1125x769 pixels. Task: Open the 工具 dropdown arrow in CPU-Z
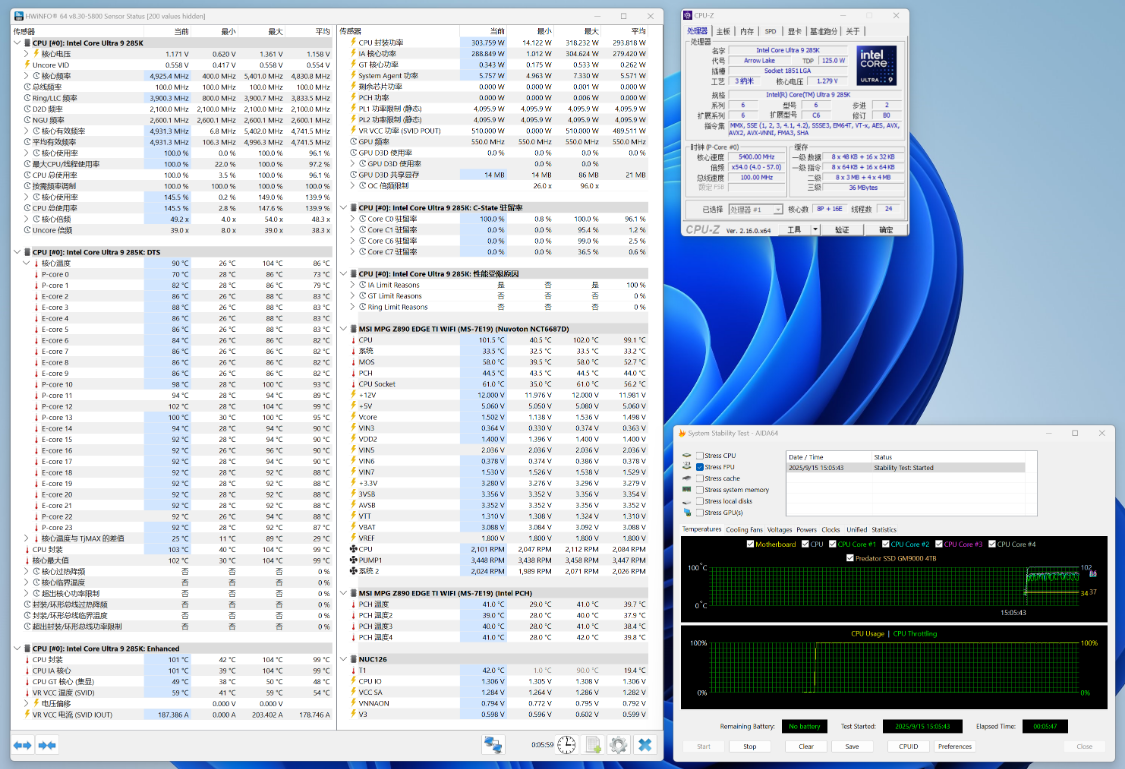[816, 230]
